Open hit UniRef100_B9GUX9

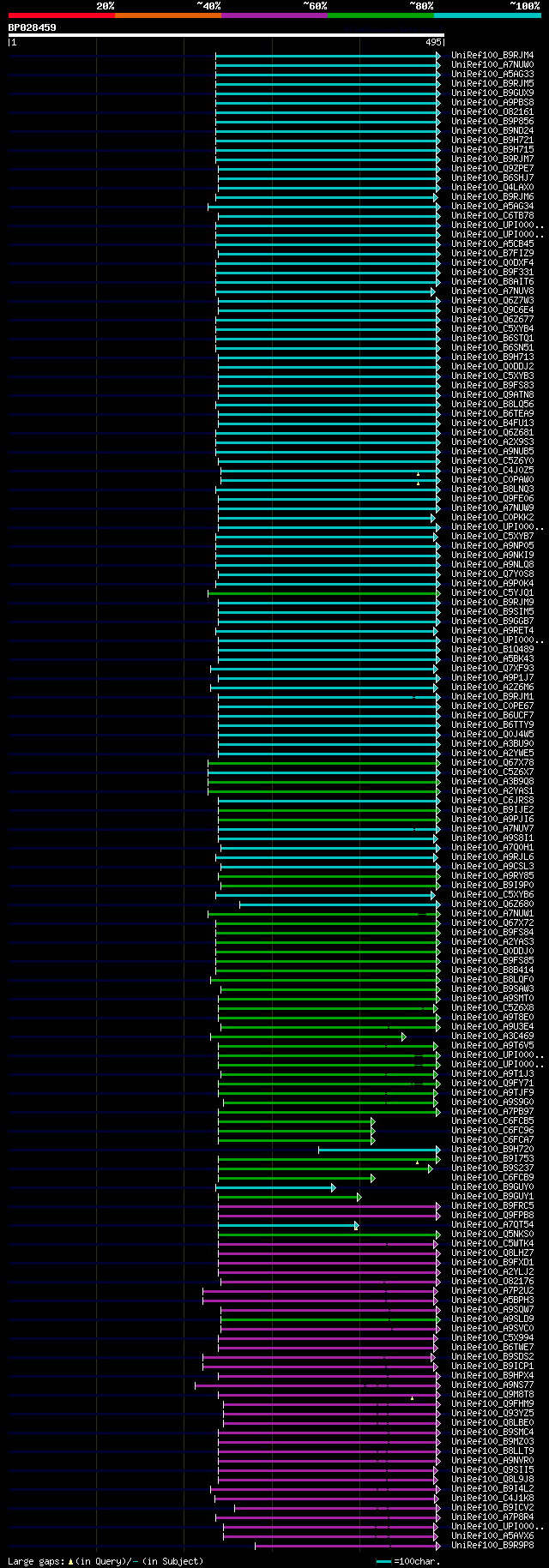(492, 93)
